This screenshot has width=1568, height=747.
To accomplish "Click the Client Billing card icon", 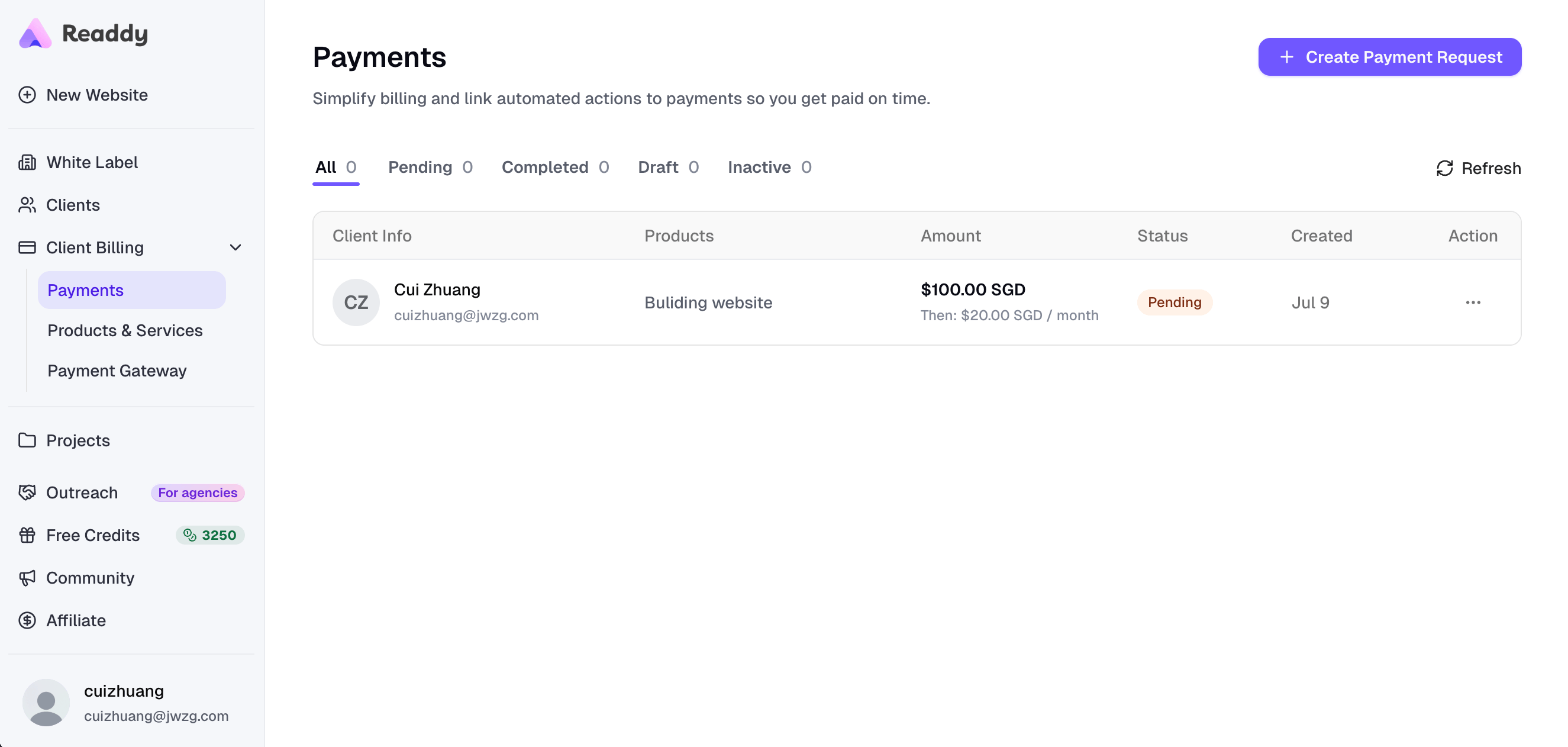I will 27,247.
